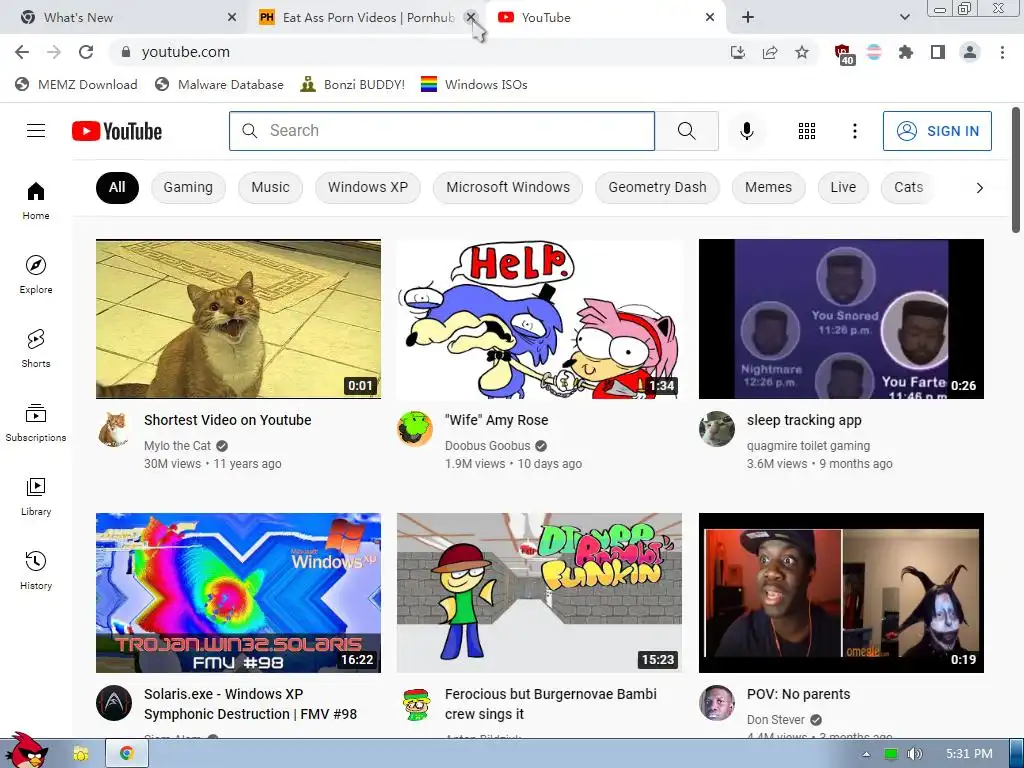Viewport: 1024px width, 768px height.
Task: Select the Microsoft Windows chip
Action: point(508,187)
